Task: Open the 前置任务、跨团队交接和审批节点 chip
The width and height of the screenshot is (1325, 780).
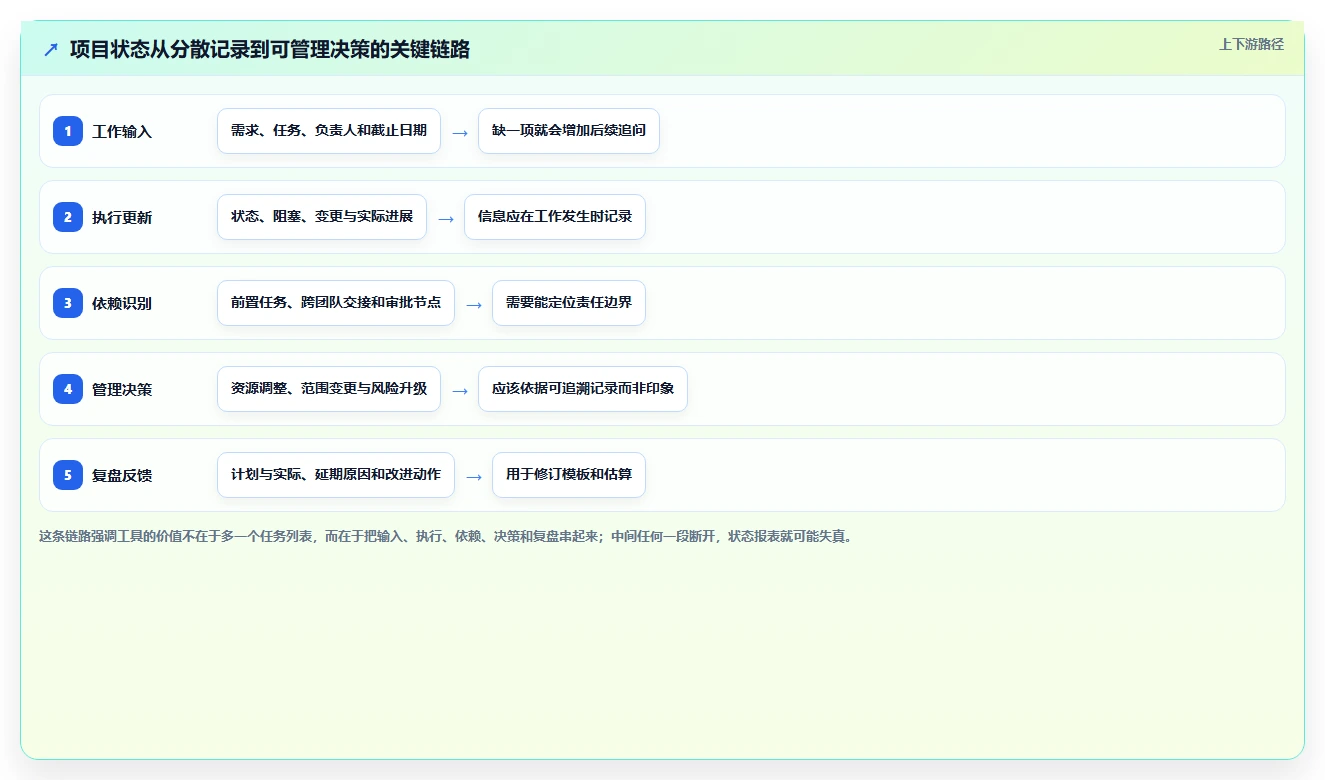Action: click(x=336, y=303)
